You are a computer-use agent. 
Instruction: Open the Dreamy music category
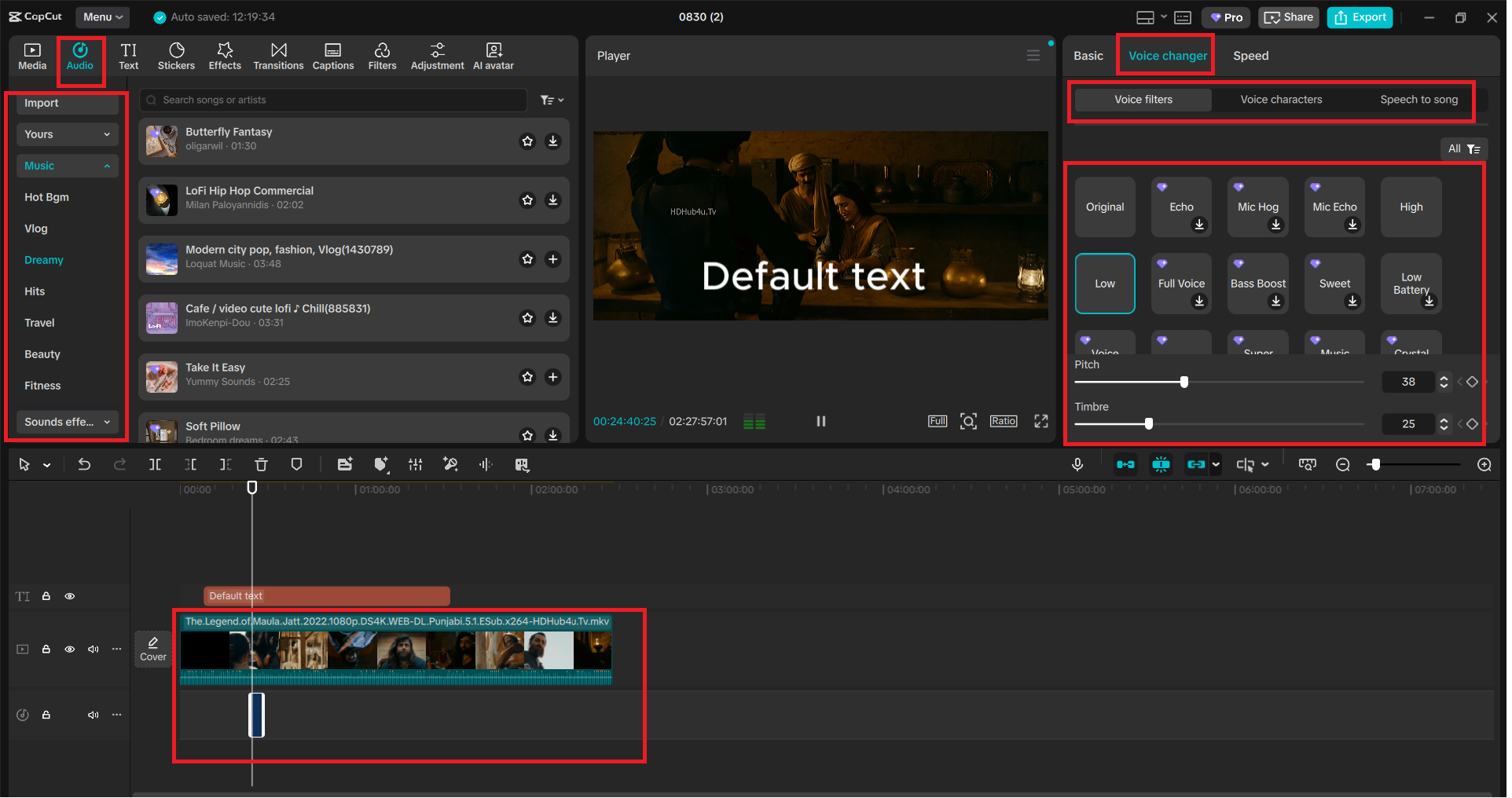[44, 261]
